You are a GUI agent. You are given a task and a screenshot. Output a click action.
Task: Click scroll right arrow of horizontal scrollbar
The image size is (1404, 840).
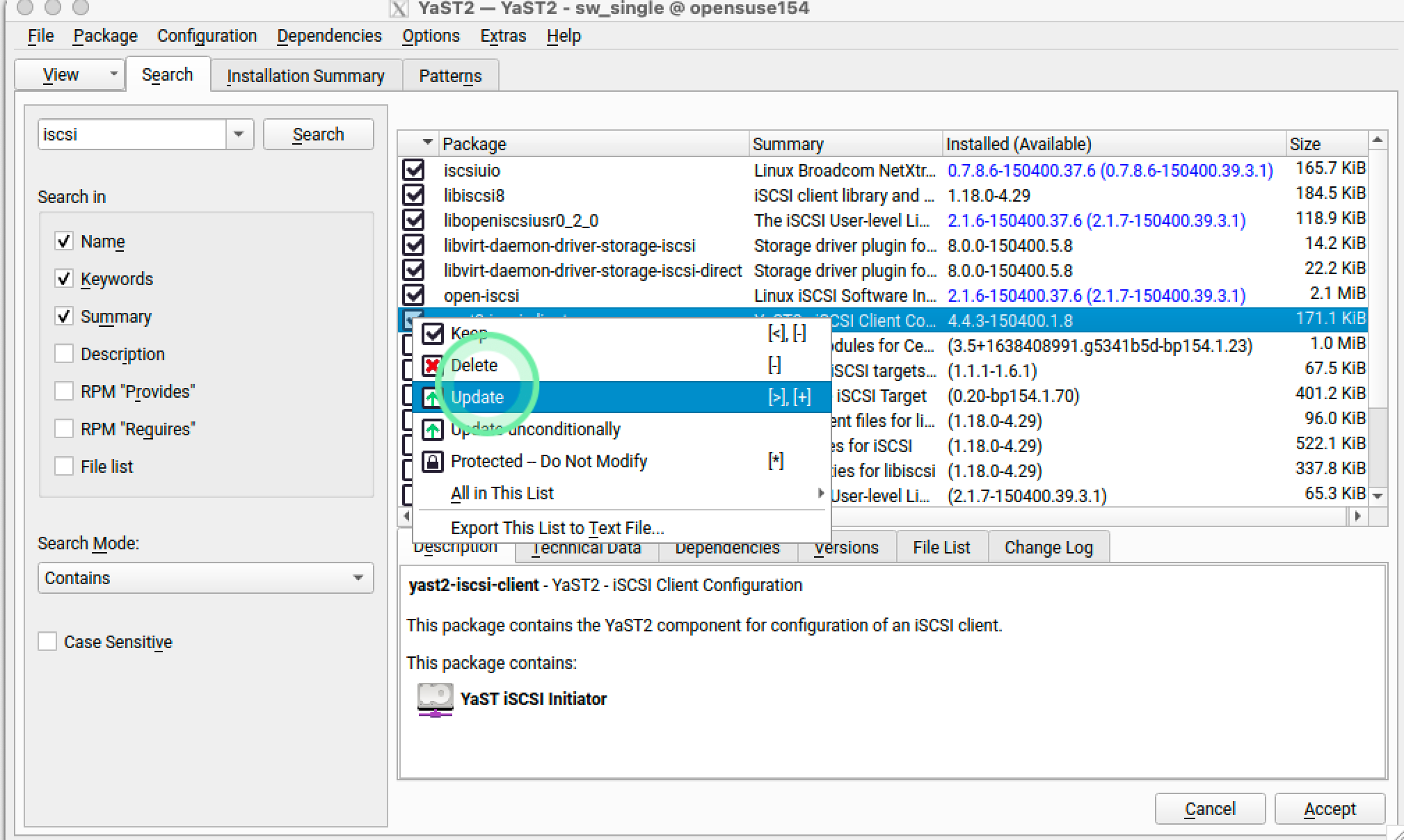pyautogui.click(x=1357, y=516)
